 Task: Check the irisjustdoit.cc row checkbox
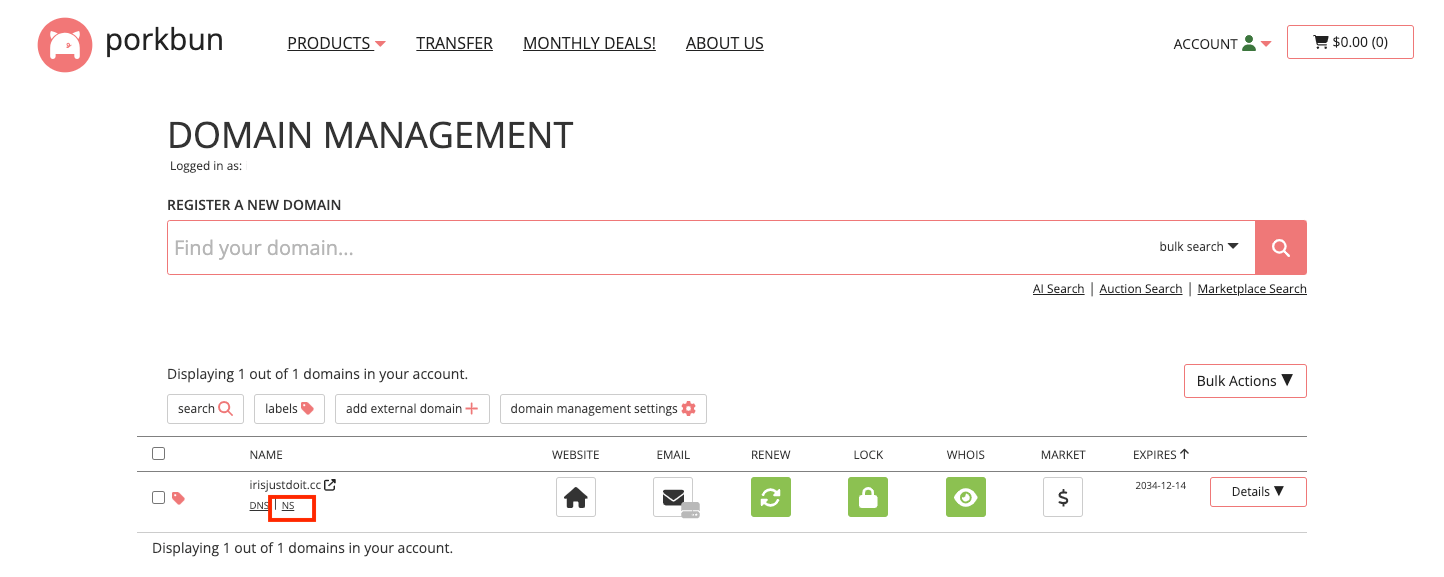point(158,497)
